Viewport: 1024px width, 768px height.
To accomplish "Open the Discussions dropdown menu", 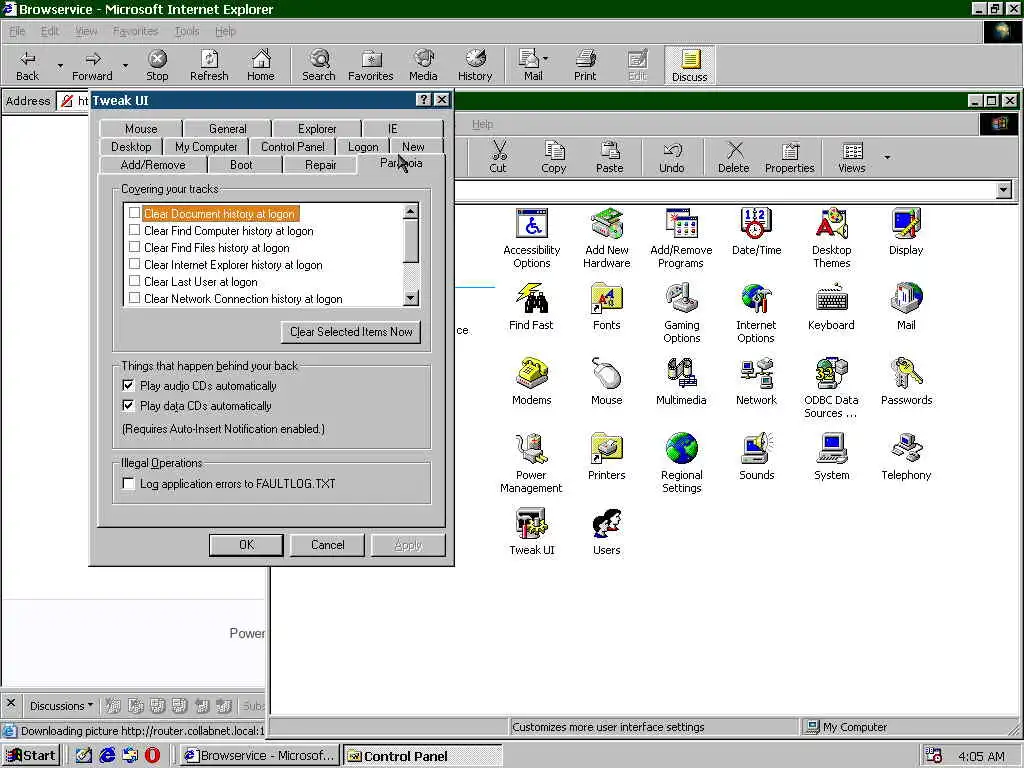I will click(61, 705).
